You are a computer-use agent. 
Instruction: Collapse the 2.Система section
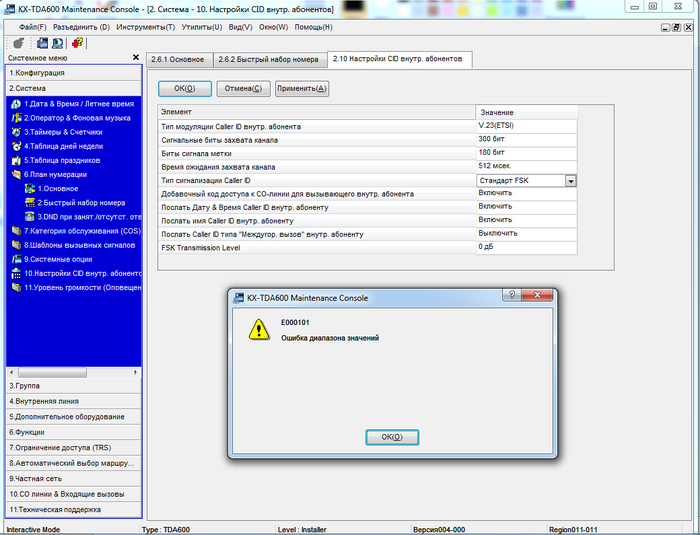[74, 88]
